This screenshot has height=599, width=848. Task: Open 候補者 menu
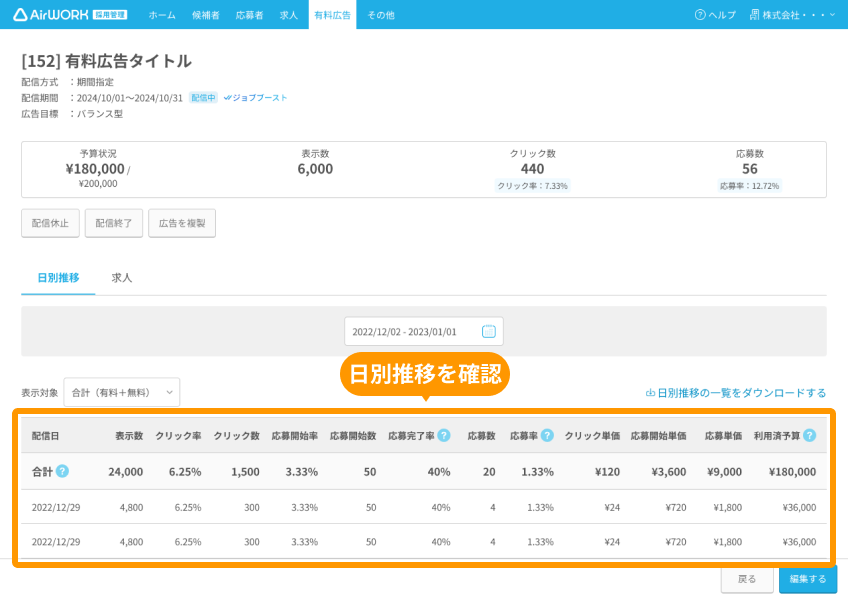click(x=206, y=15)
